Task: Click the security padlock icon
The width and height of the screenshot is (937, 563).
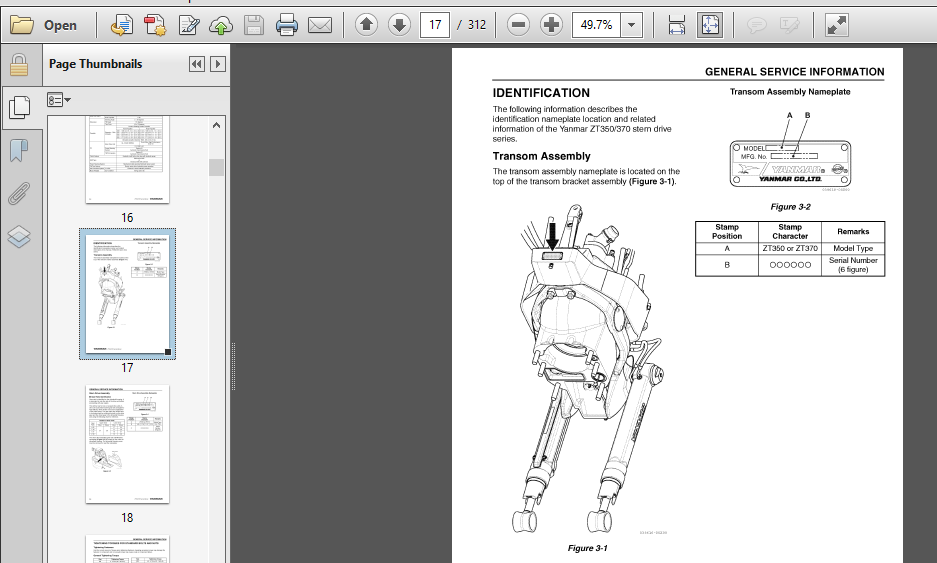Action: tap(19, 65)
